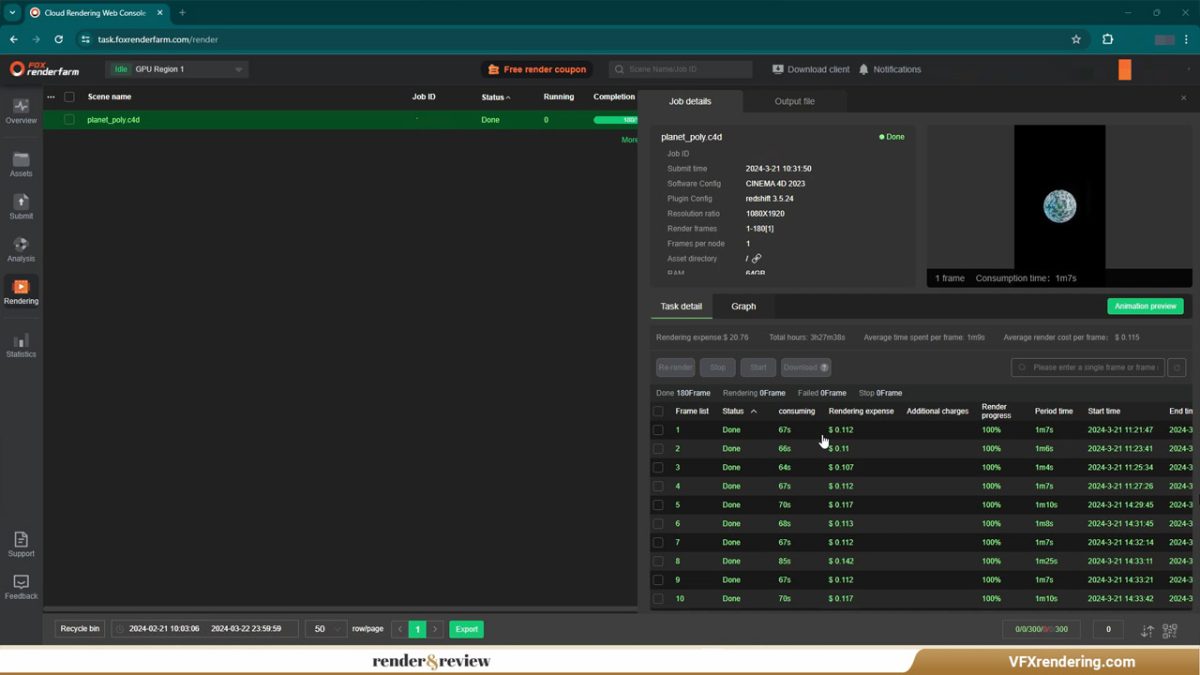Open the Analysis sidebar icon
Viewport: 1200px width, 675px height.
tap(21, 245)
